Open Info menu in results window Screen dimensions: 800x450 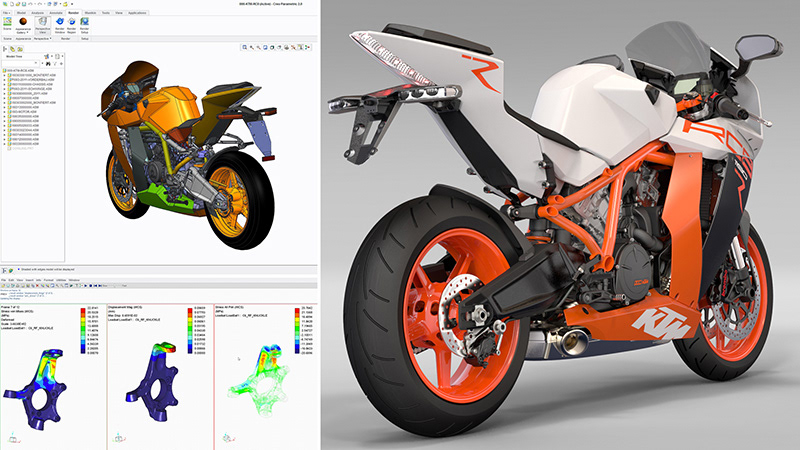pyautogui.click(x=38, y=280)
